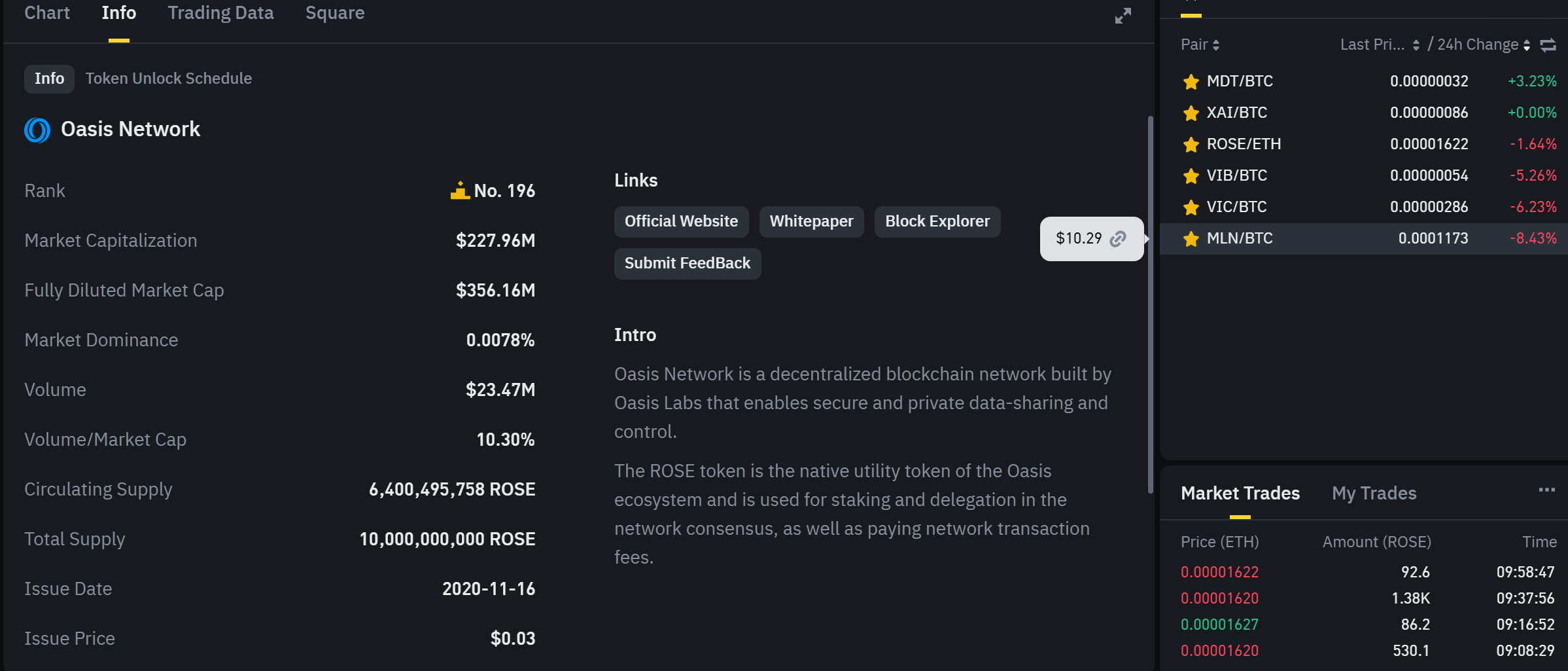This screenshot has width=1568, height=671.
Task: Sort the list by 24h Change
Action: click(1483, 45)
